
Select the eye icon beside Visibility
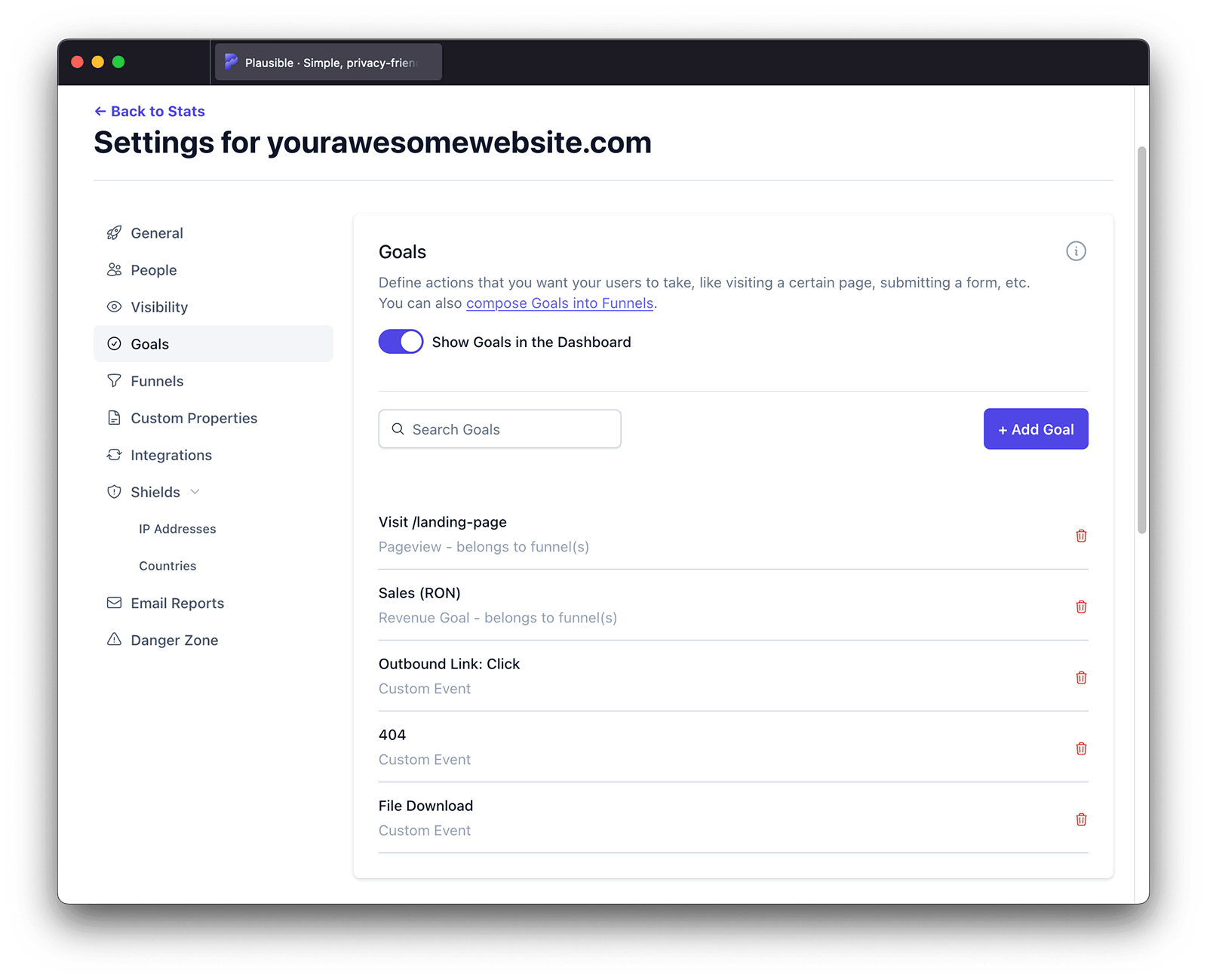[114, 306]
